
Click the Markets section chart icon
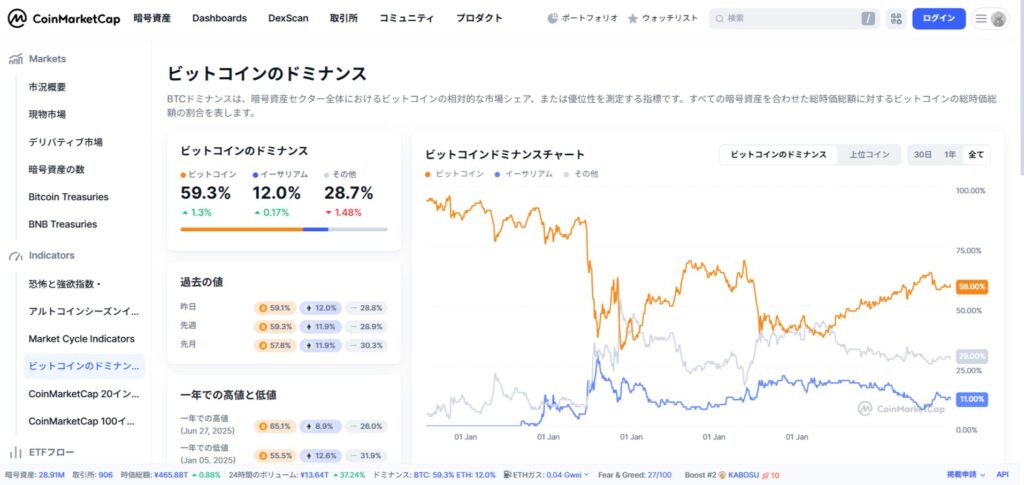(x=16, y=59)
